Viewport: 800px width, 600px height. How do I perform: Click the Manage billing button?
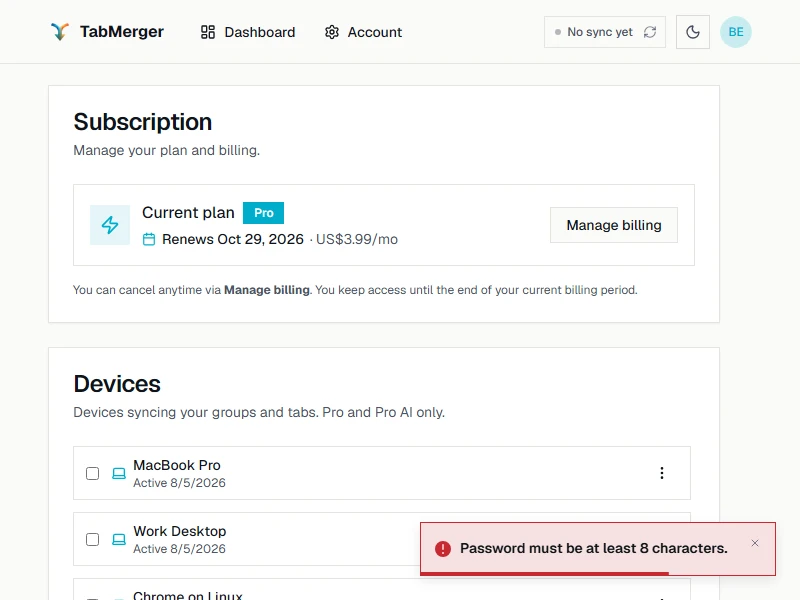tap(614, 225)
